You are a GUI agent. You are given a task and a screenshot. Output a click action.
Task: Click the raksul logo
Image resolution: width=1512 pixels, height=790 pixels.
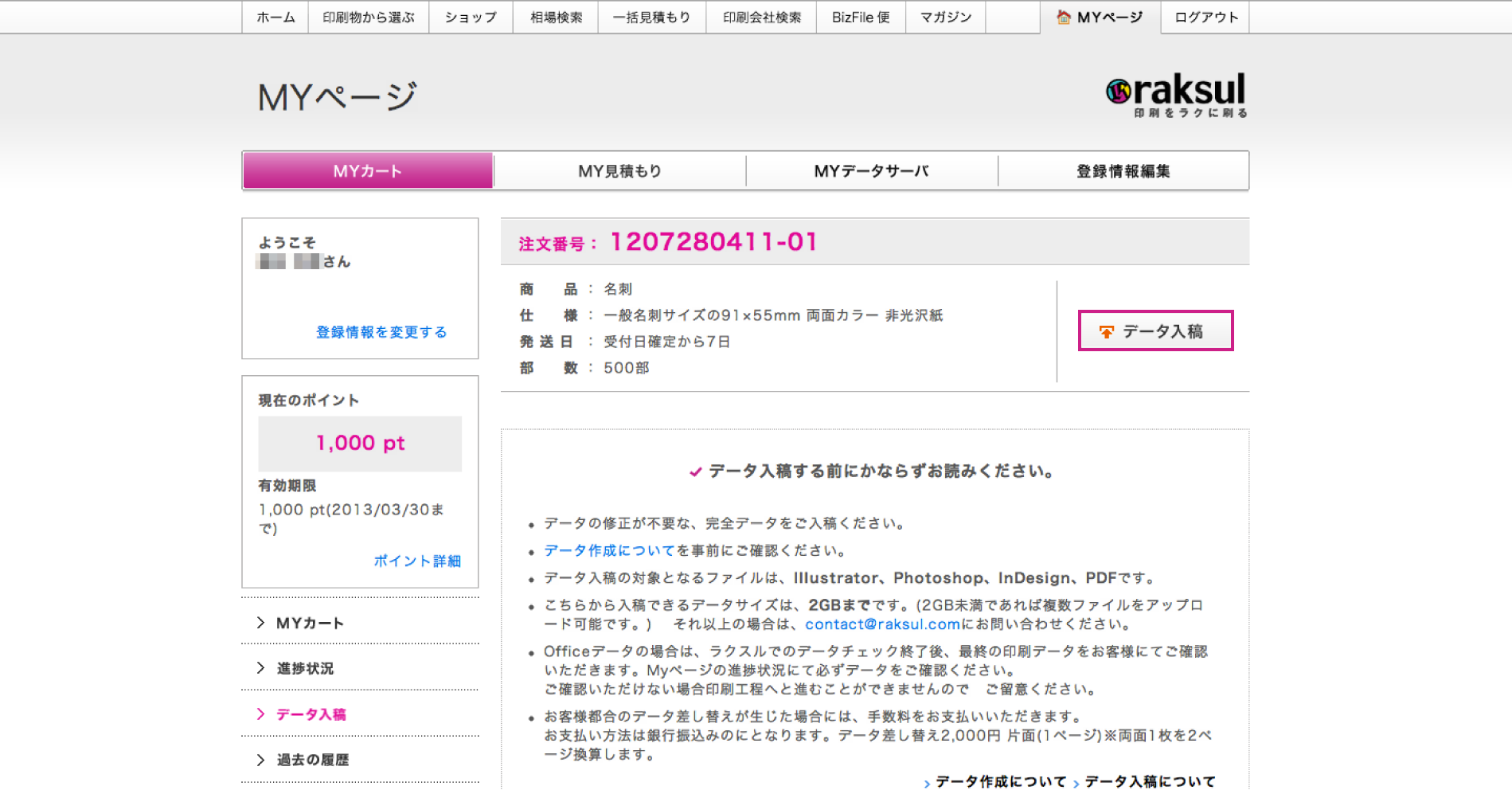click(x=1176, y=96)
